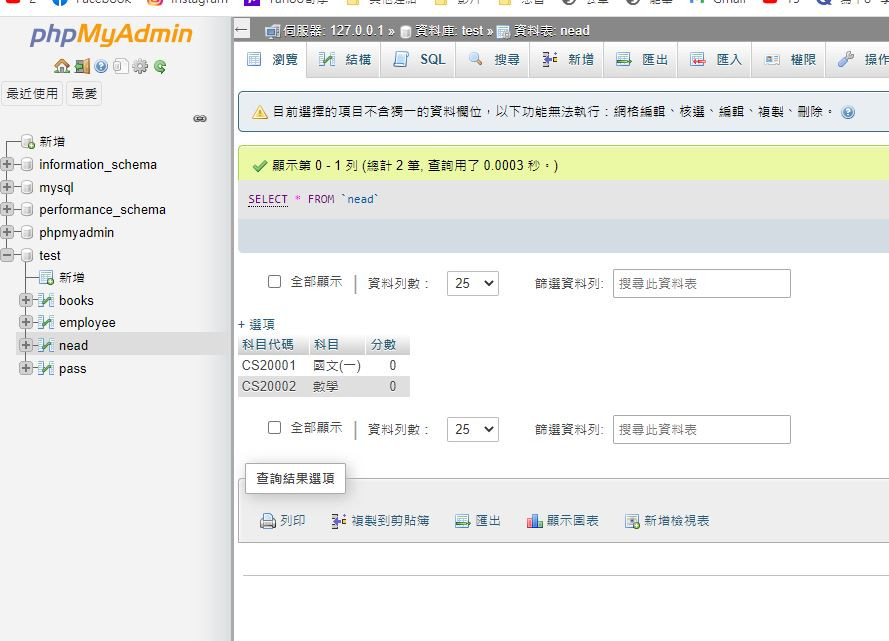The image size is (889, 641).
Task: Click the warning triangle icon
Action: pos(260,112)
